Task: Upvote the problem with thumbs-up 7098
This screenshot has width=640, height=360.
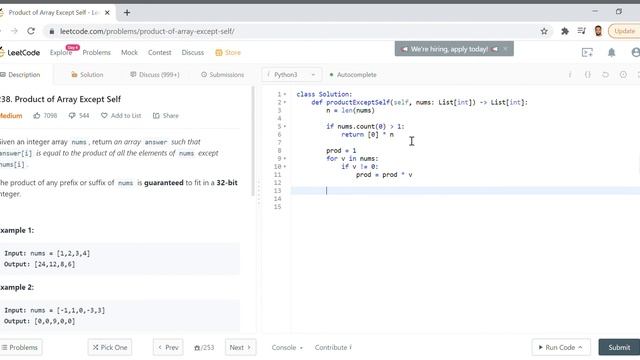Action: click(45, 116)
